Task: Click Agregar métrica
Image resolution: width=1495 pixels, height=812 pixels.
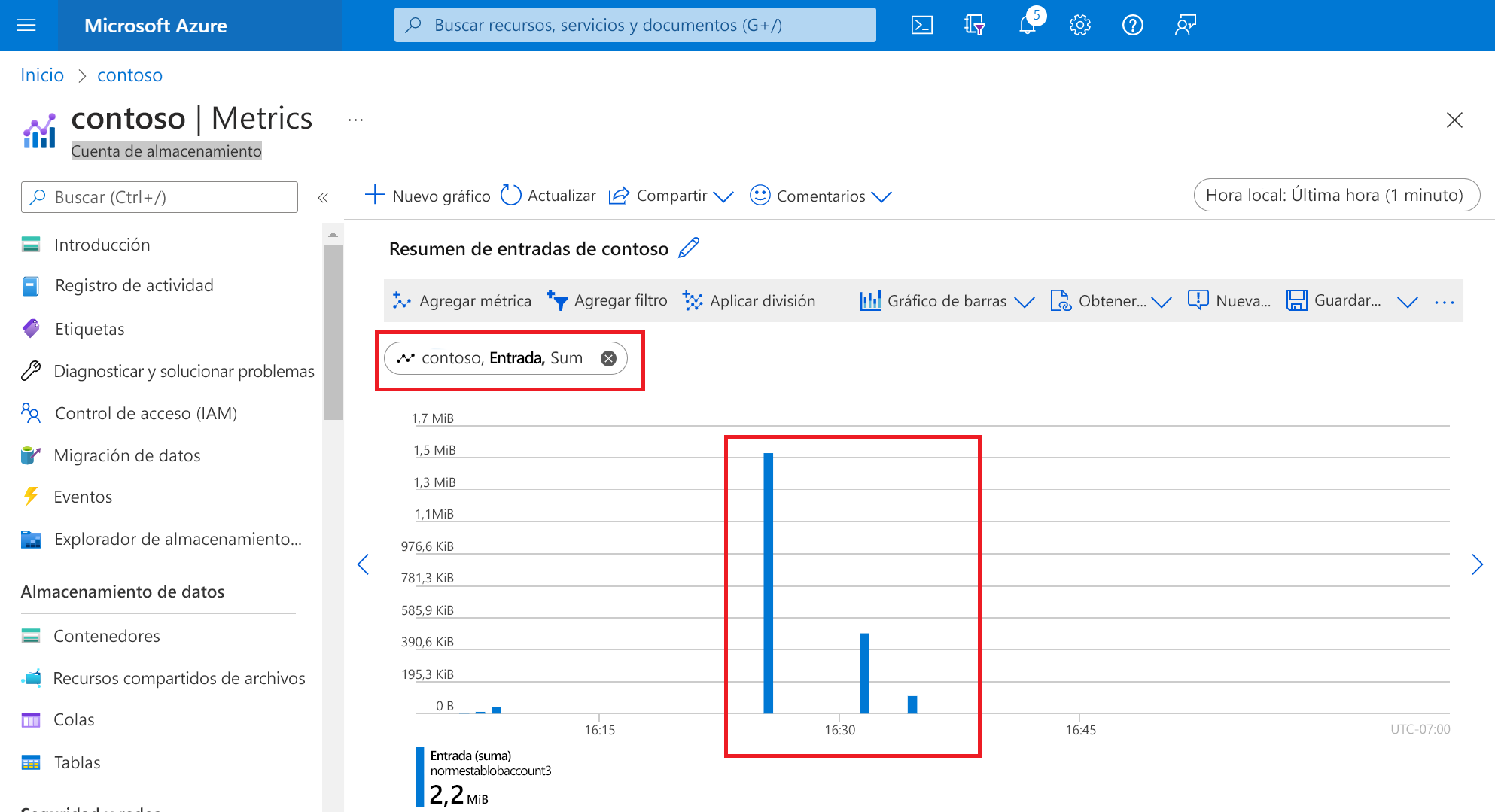Action: (x=461, y=301)
